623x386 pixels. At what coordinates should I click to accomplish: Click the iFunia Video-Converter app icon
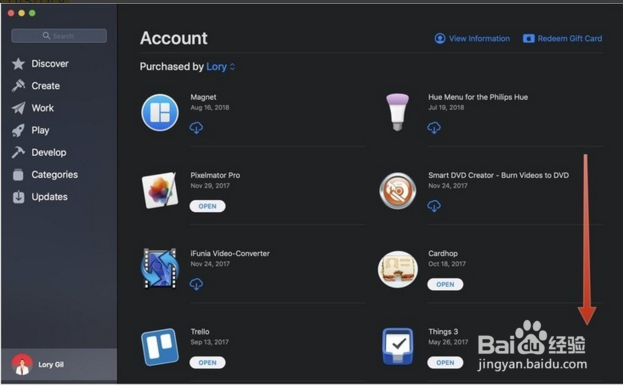(x=160, y=268)
